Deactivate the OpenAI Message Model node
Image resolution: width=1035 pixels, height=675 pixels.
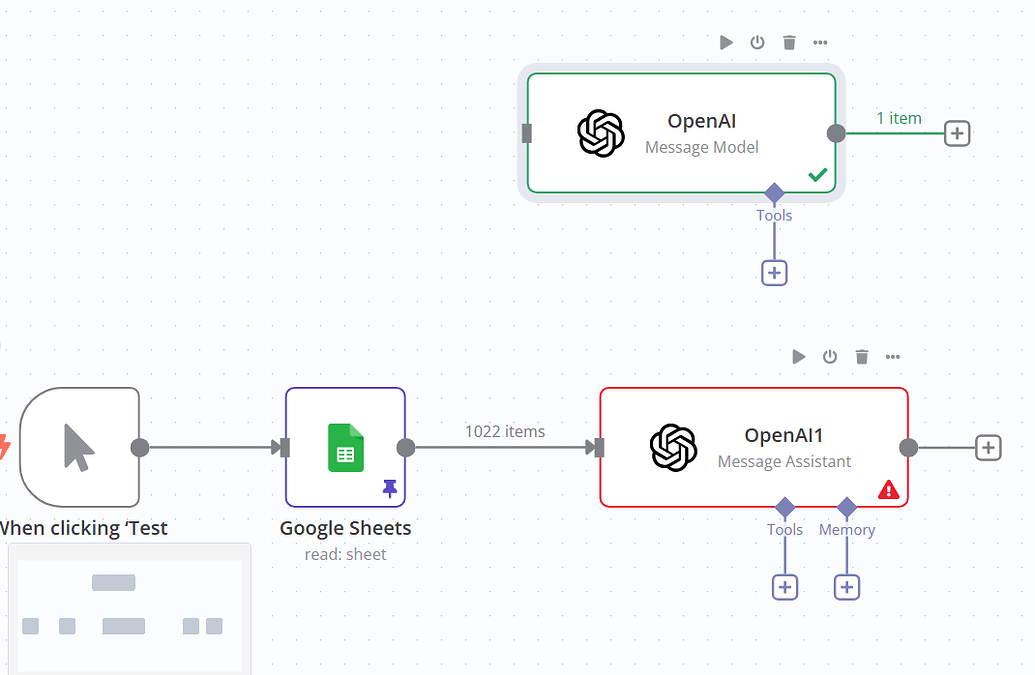pyautogui.click(x=757, y=43)
